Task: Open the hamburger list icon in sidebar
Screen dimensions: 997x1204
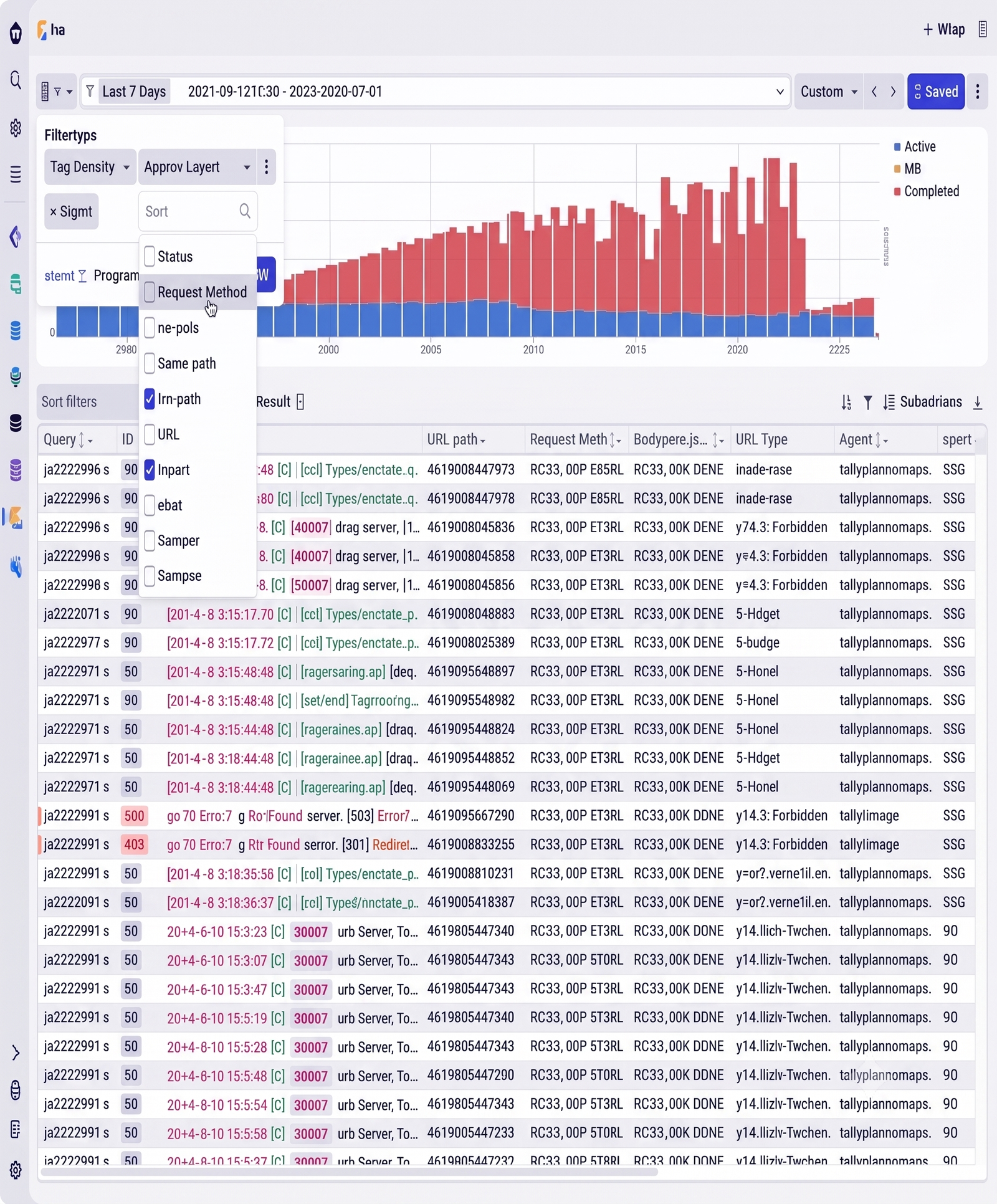Action: pyautogui.click(x=16, y=174)
